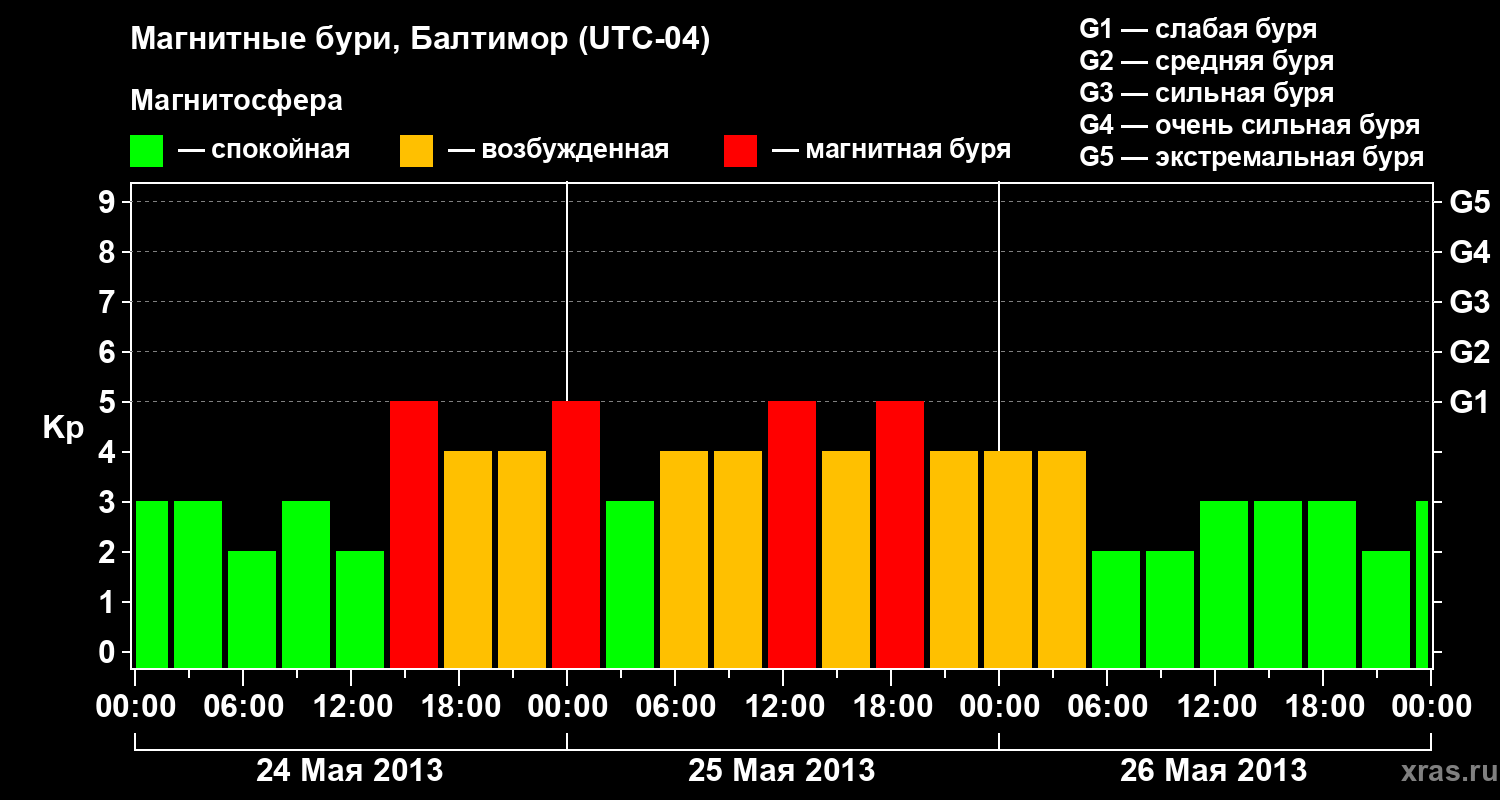The width and height of the screenshot is (1500, 800).
Task: Click the 'Kp' axis label
Action: pos(63,429)
